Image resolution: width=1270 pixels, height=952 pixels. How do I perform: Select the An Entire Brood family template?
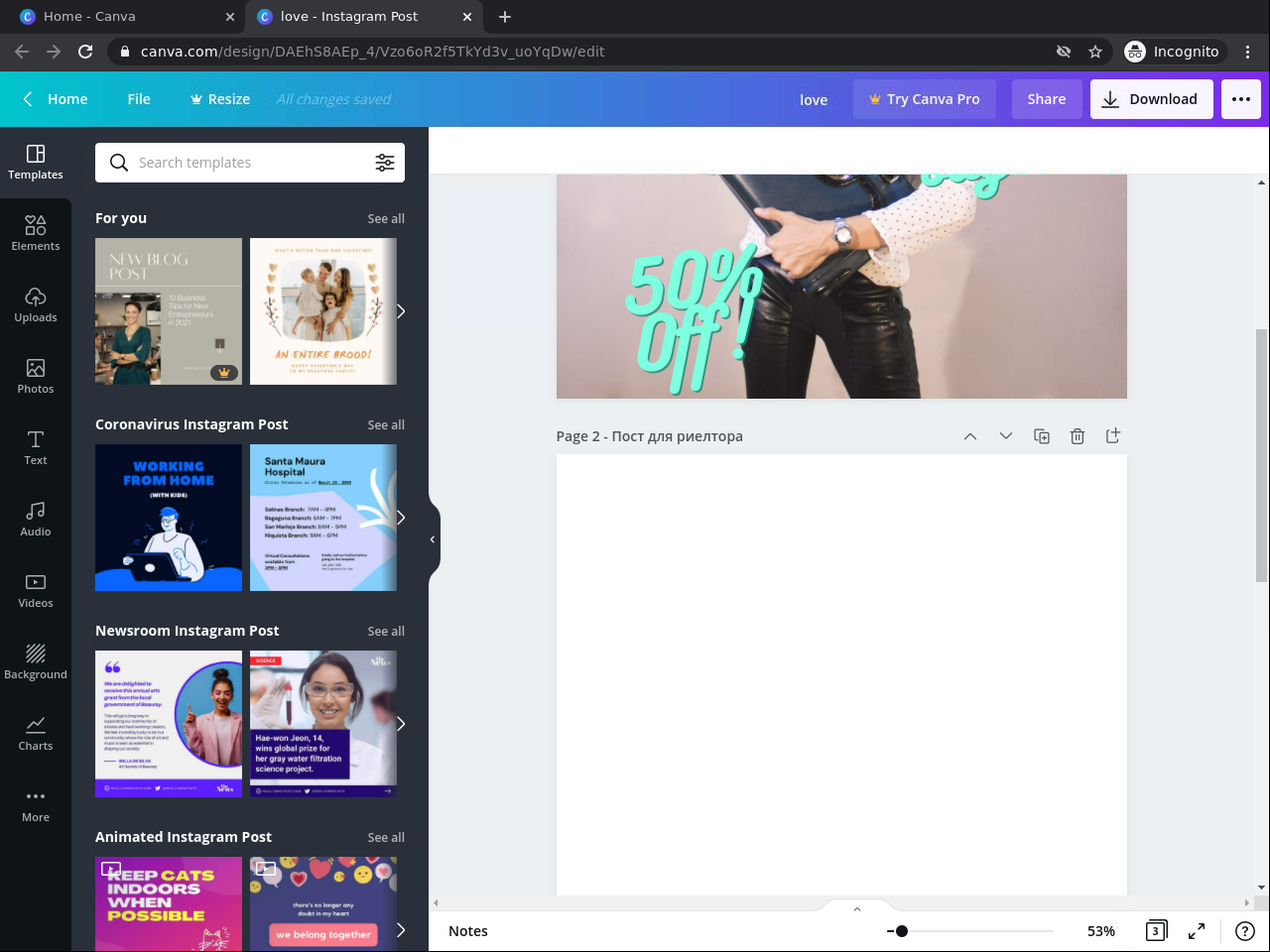[x=323, y=311]
